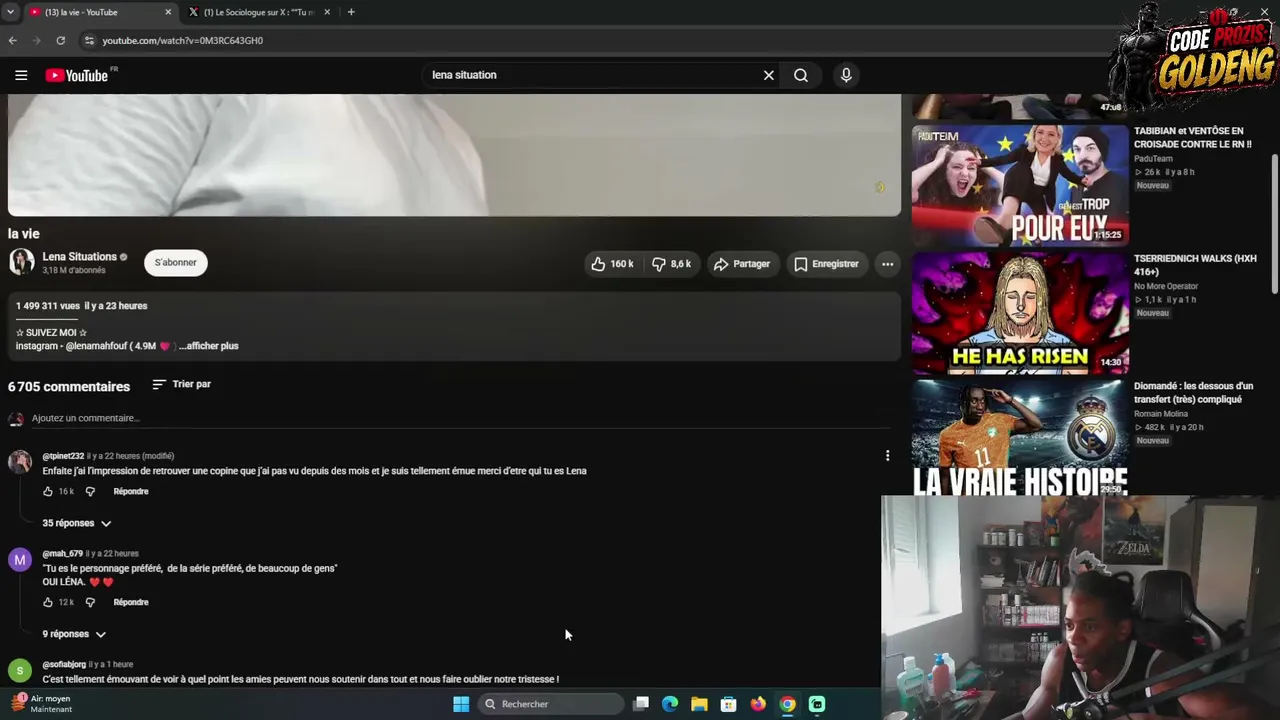
Task: Reply to @mah_679's comment
Action: click(131, 602)
